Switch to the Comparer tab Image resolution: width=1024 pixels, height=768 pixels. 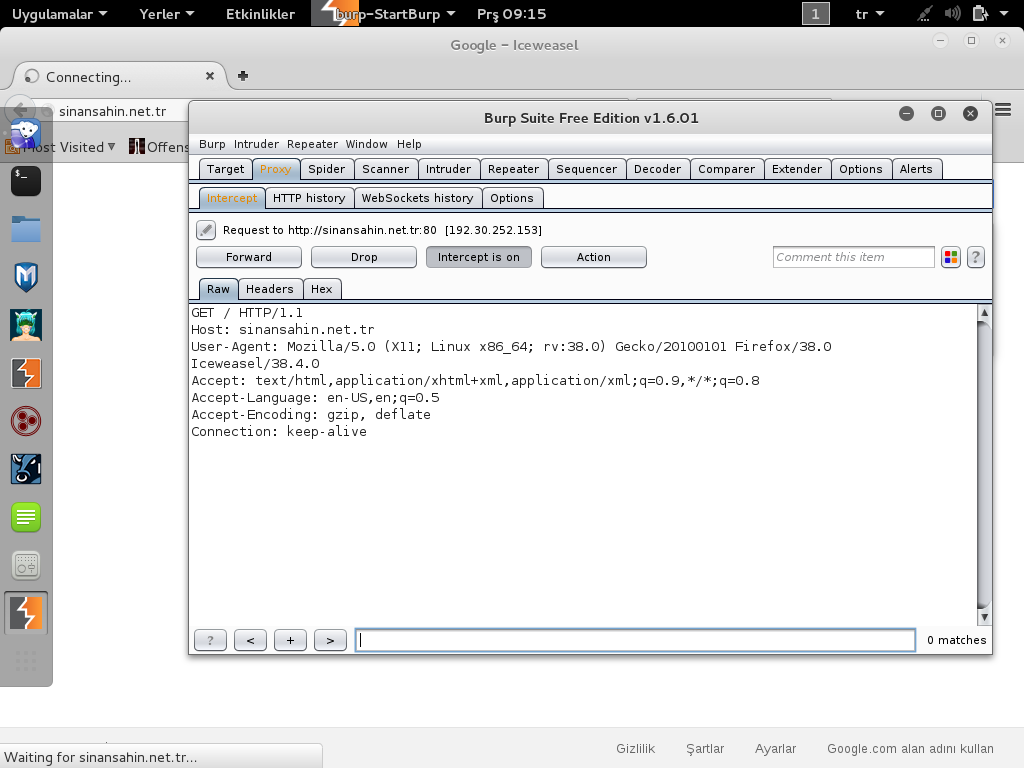click(726, 169)
